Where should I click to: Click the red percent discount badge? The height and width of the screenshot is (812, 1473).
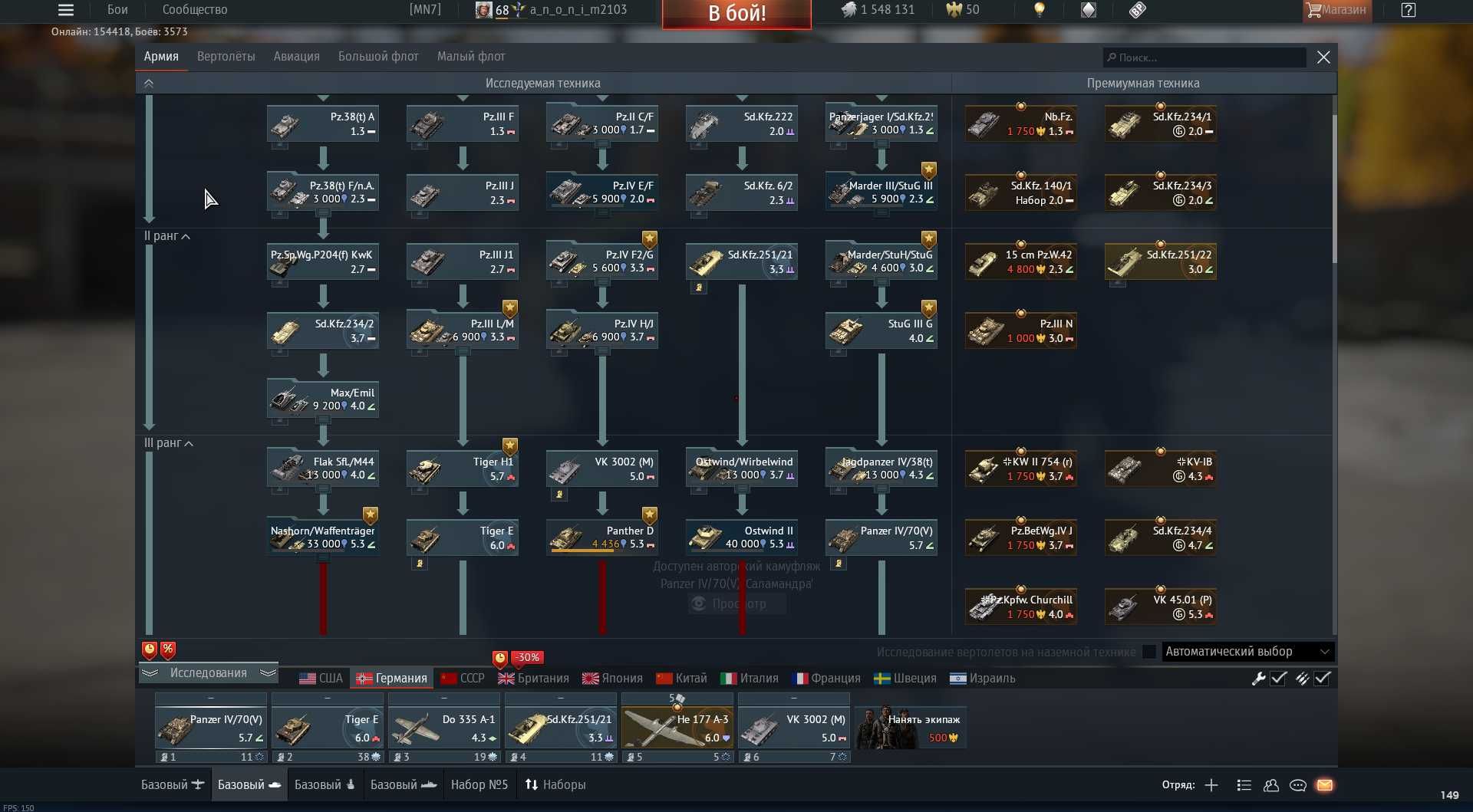click(x=168, y=650)
